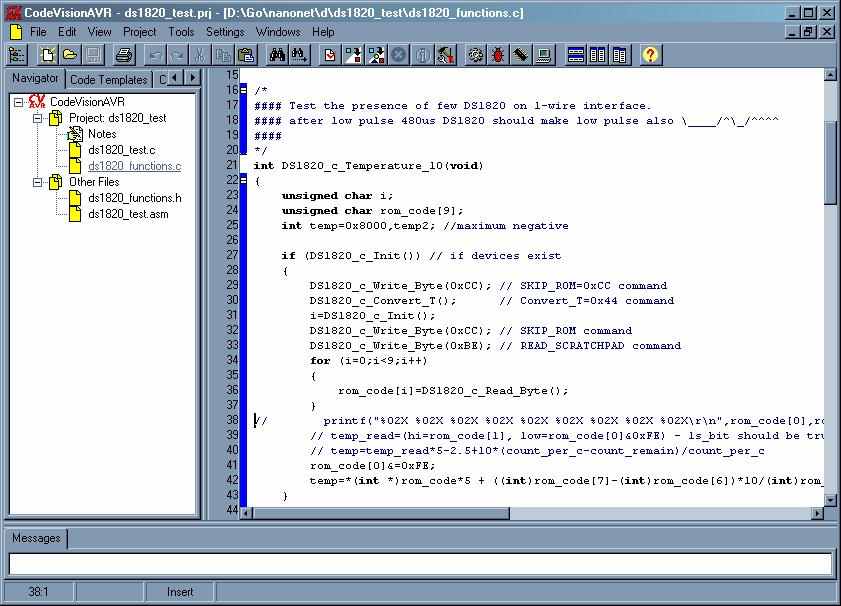Click the save floppy disk icon
841x606 pixels.
[93, 55]
